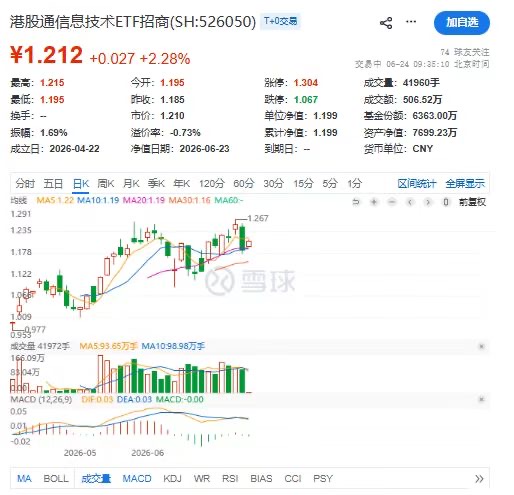Screen dimensions: 514x495
Task: Toggle the 成交量 volume indicator
Action: pyautogui.click(x=96, y=479)
